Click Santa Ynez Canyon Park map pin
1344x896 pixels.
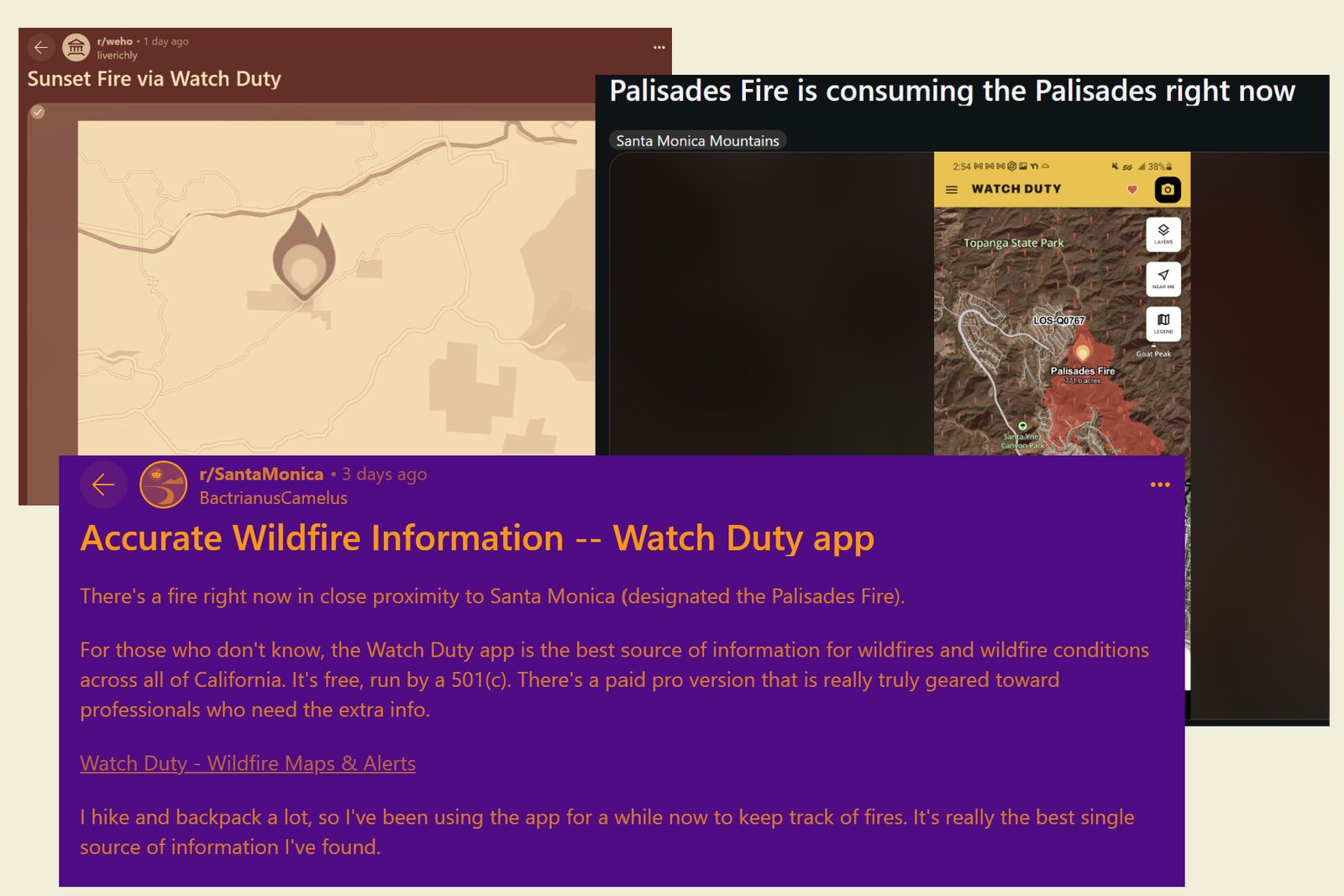(x=1022, y=427)
